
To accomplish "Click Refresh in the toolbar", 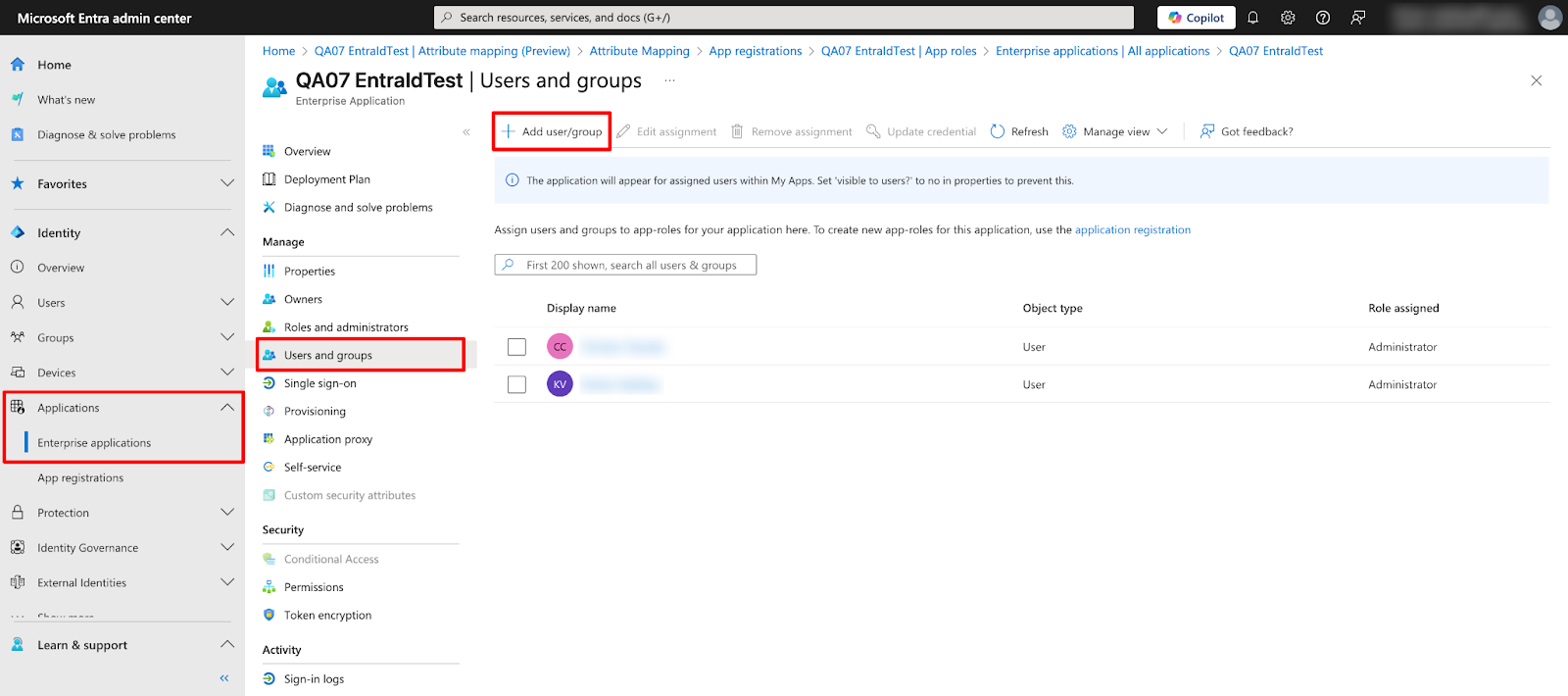I will [x=1019, y=131].
